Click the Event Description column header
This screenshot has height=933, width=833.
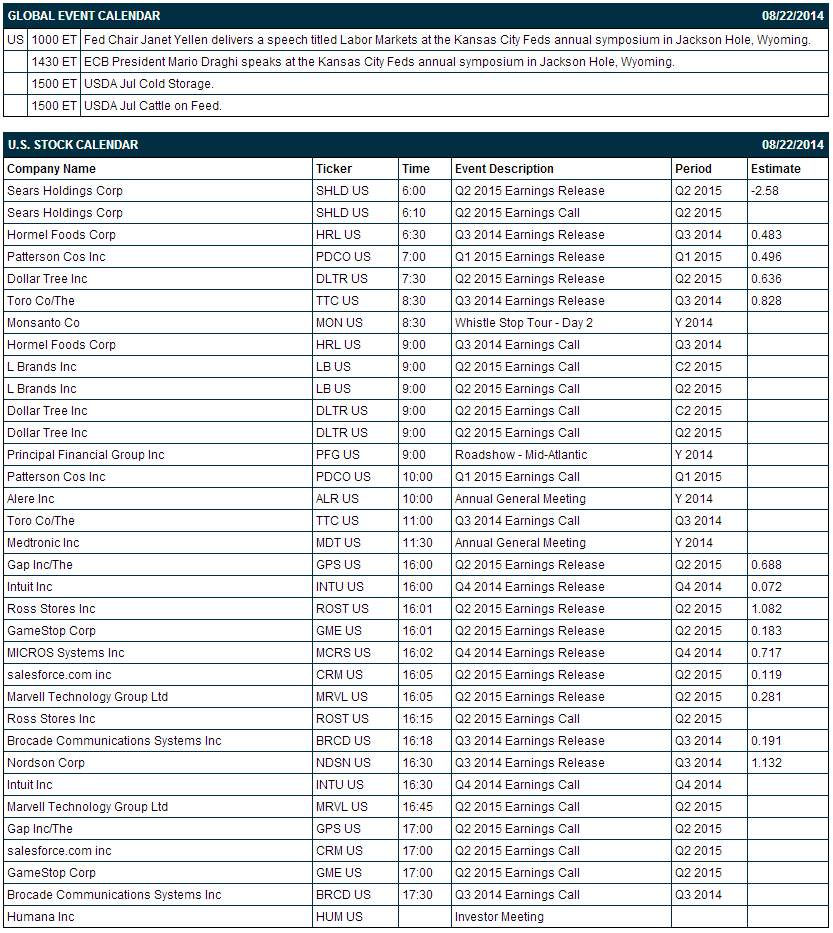pos(504,169)
